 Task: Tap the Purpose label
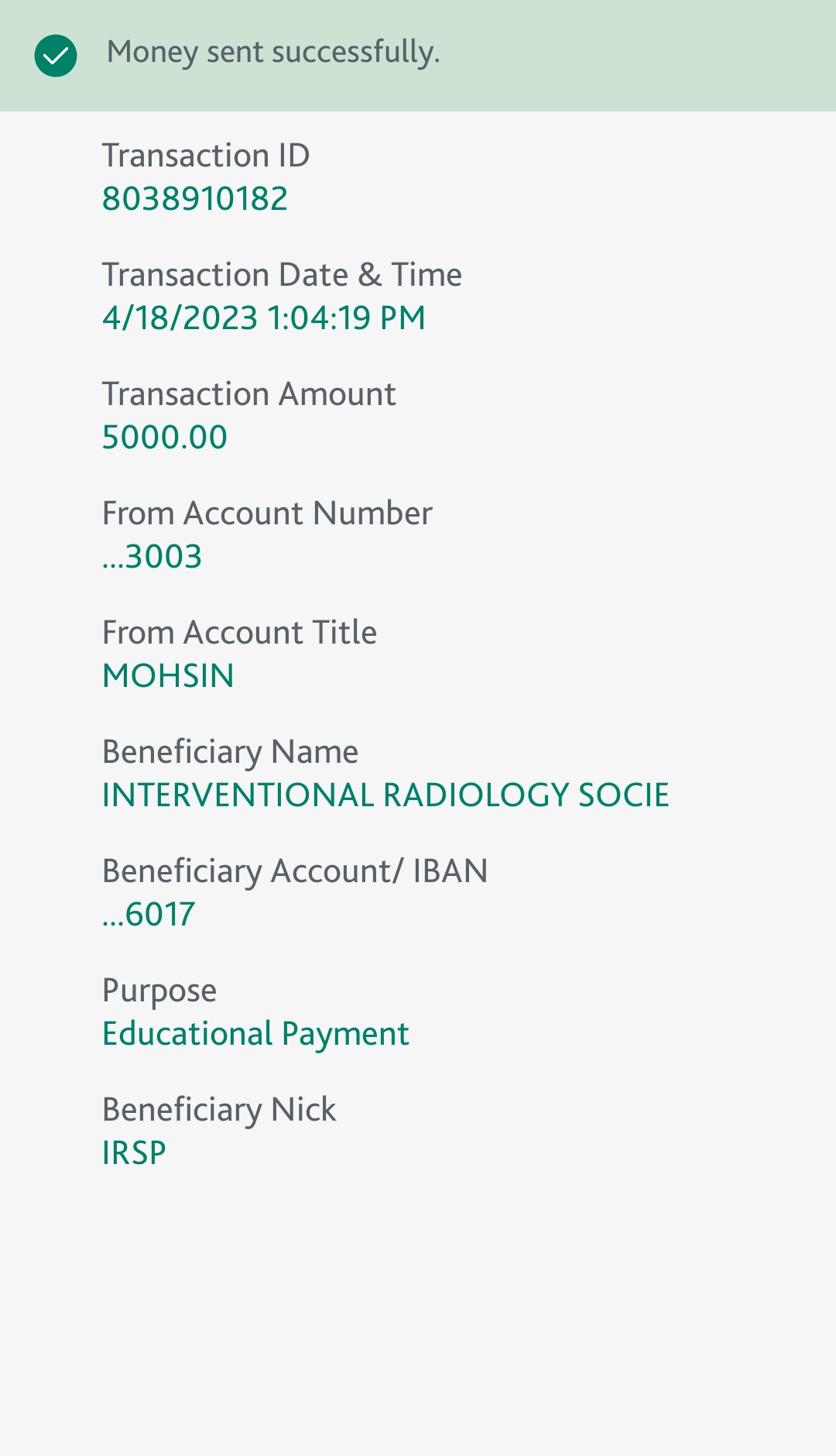pyautogui.click(x=159, y=991)
